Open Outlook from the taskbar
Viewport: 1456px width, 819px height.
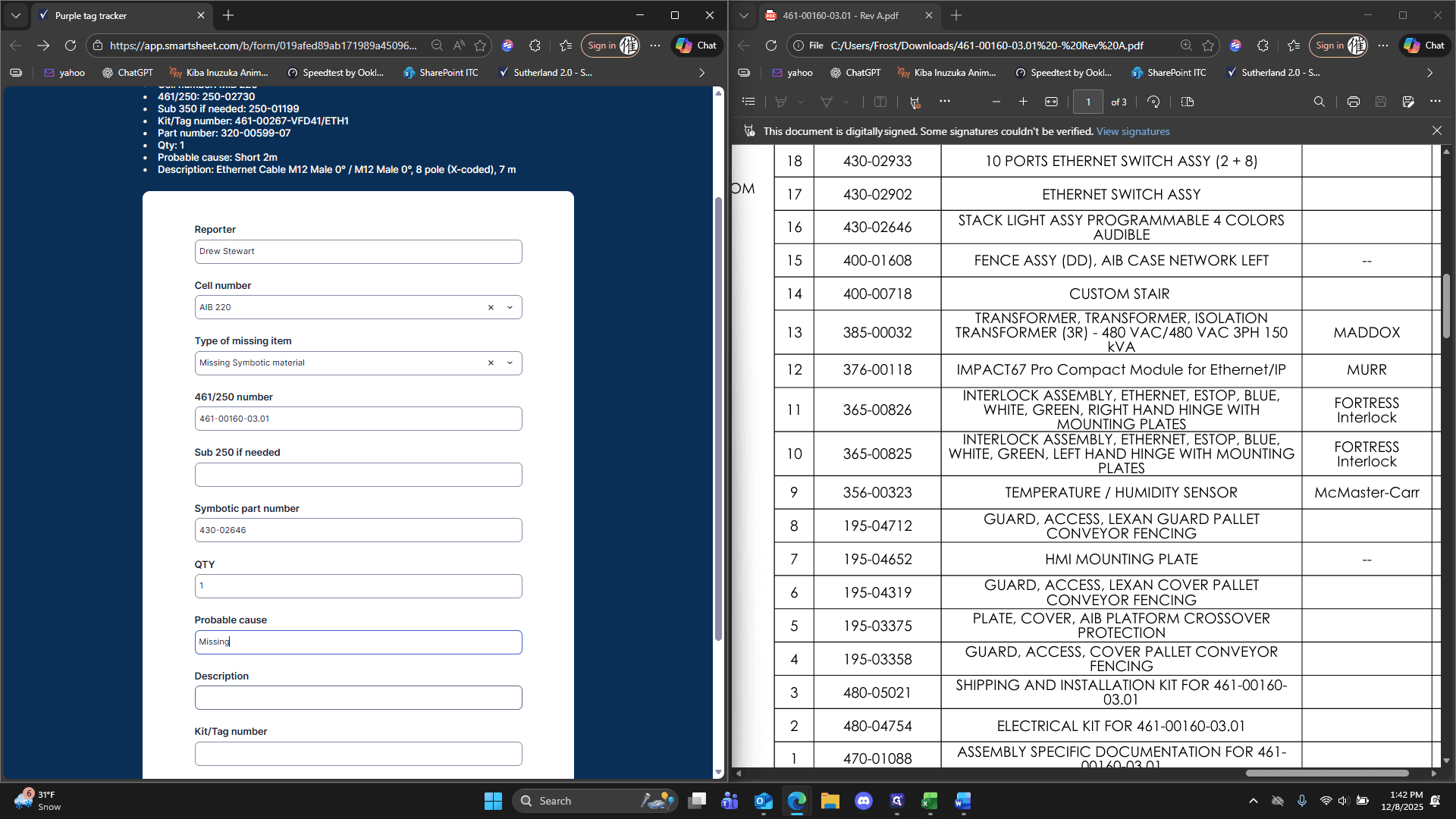click(763, 801)
